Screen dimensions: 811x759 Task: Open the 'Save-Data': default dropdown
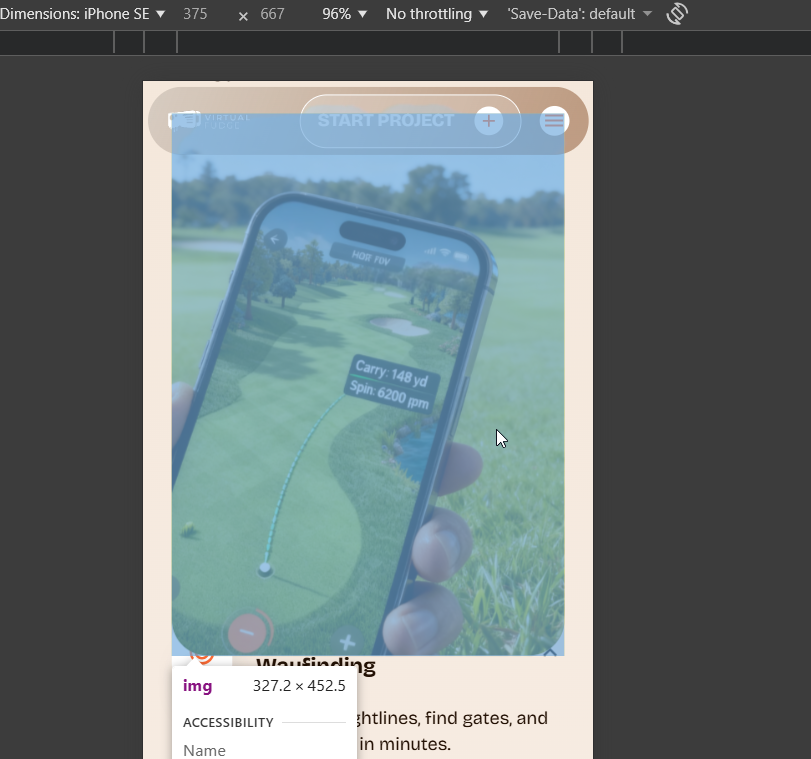579,14
